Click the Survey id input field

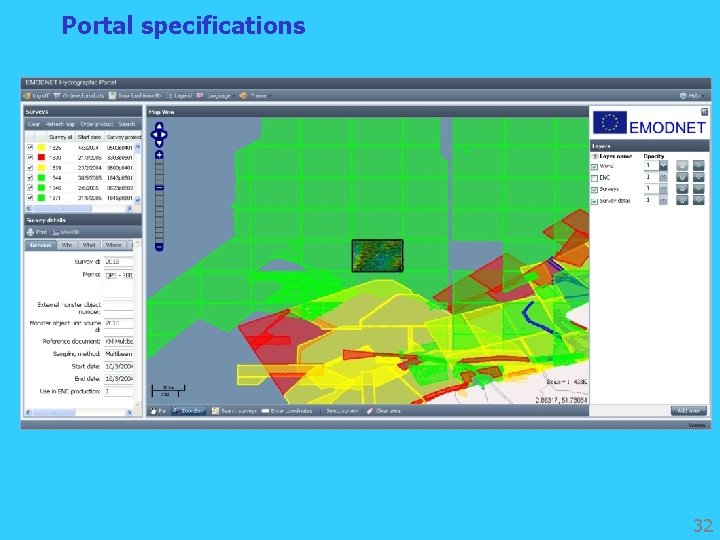coord(118,262)
